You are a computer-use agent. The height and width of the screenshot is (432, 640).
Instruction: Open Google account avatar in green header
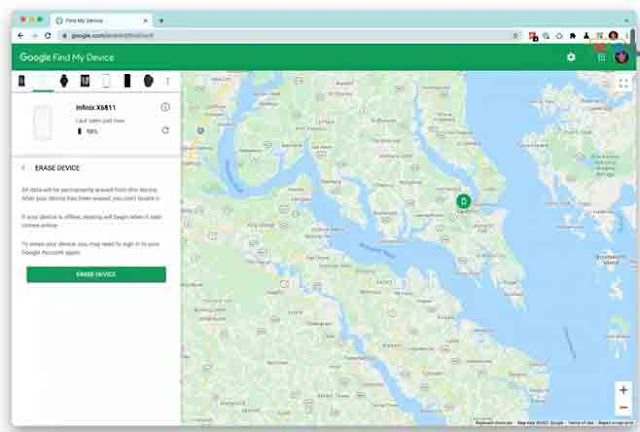point(621,57)
